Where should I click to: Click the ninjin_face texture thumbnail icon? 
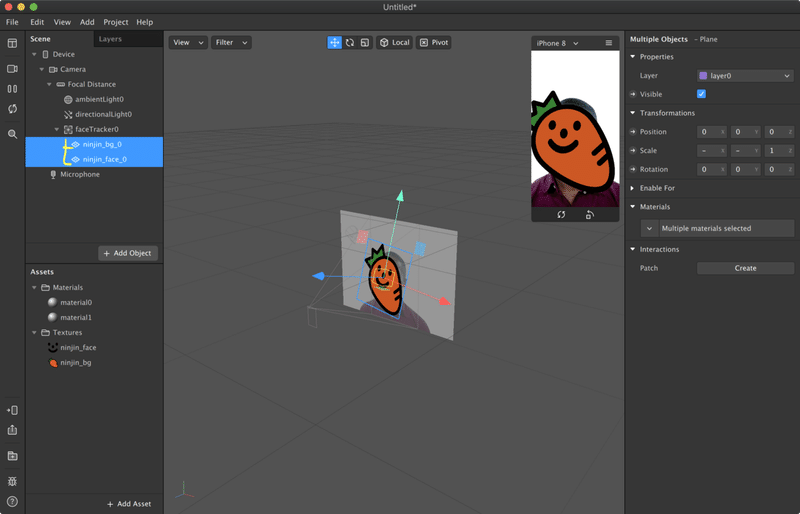coord(53,348)
